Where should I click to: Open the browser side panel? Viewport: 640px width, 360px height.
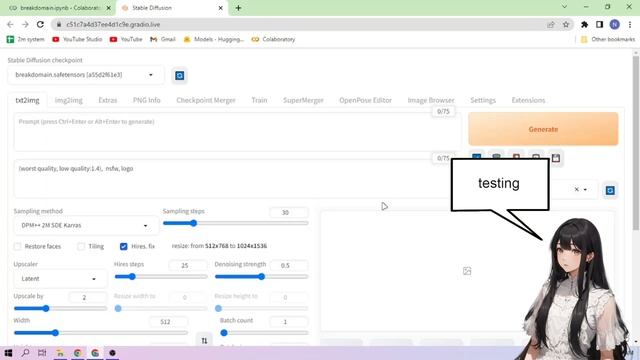pyautogui.click(x=599, y=24)
